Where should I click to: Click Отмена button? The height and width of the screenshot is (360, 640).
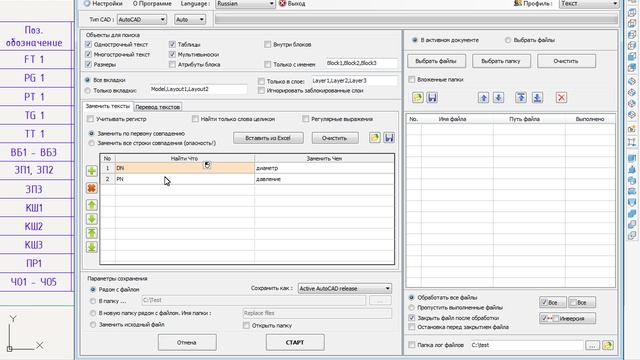click(x=187, y=342)
